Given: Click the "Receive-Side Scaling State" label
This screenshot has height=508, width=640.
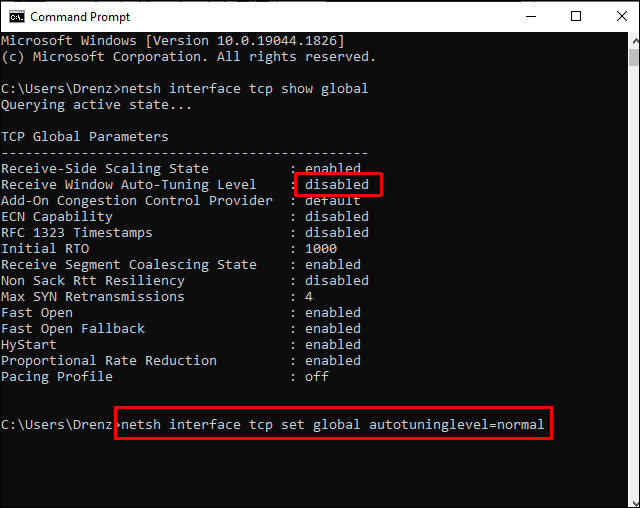Looking at the screenshot, I should pyautogui.click(x=105, y=169).
